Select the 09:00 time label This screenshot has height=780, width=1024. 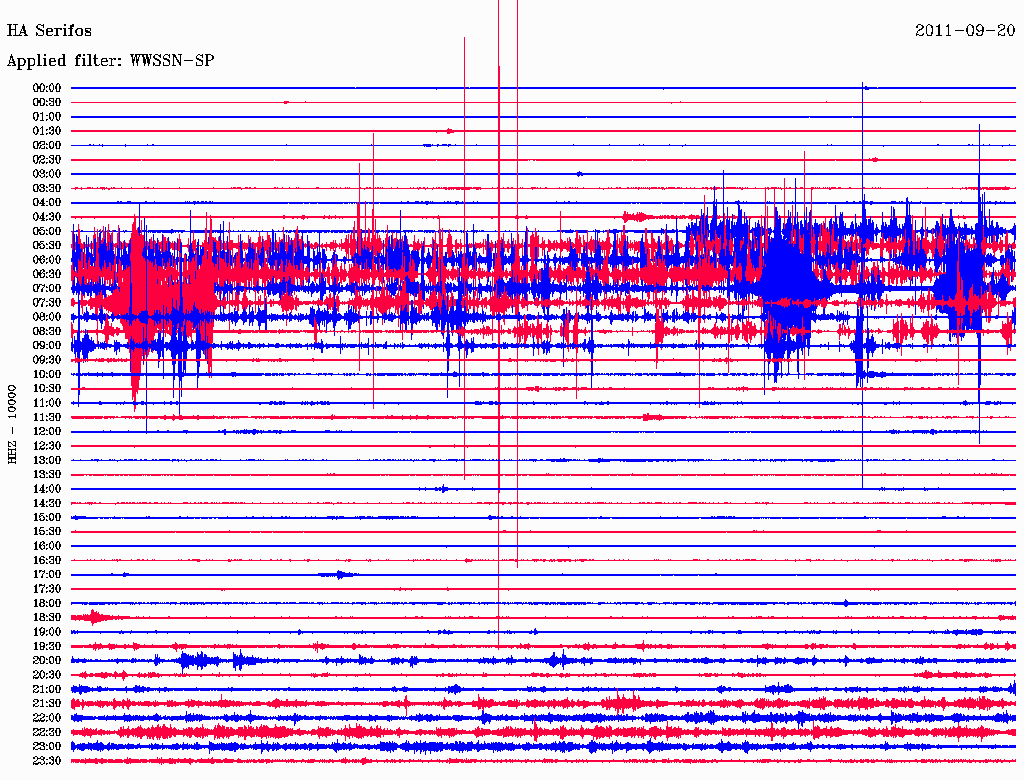click(47, 346)
